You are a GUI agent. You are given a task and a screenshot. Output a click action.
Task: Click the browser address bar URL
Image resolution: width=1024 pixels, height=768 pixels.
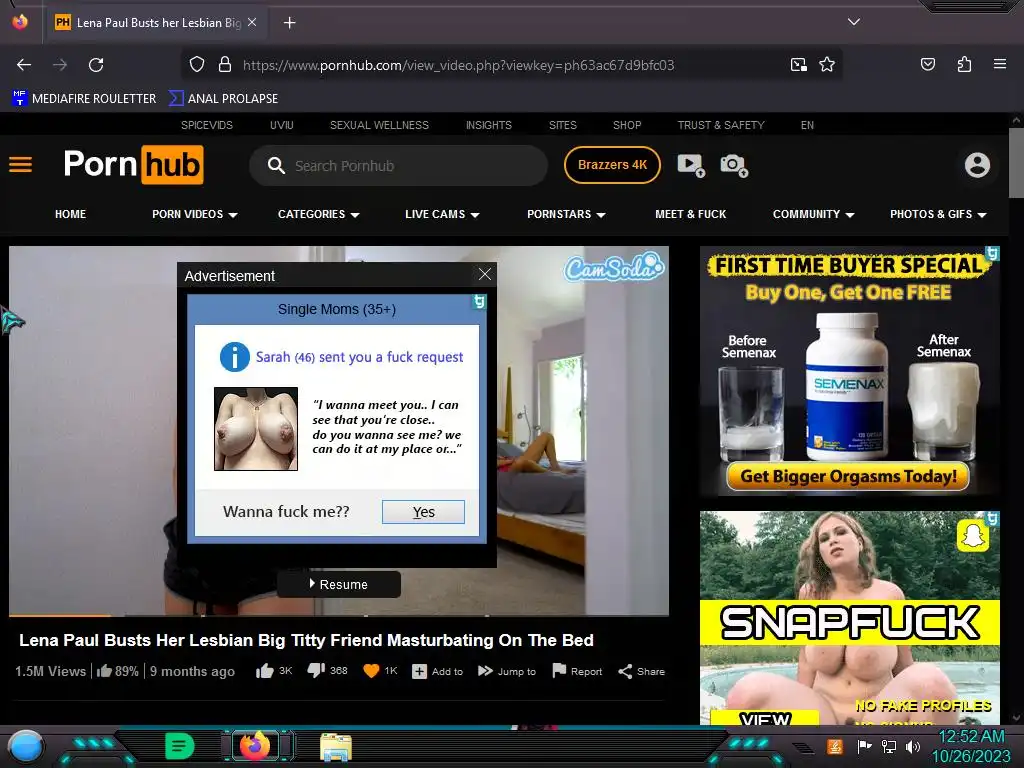coord(458,65)
